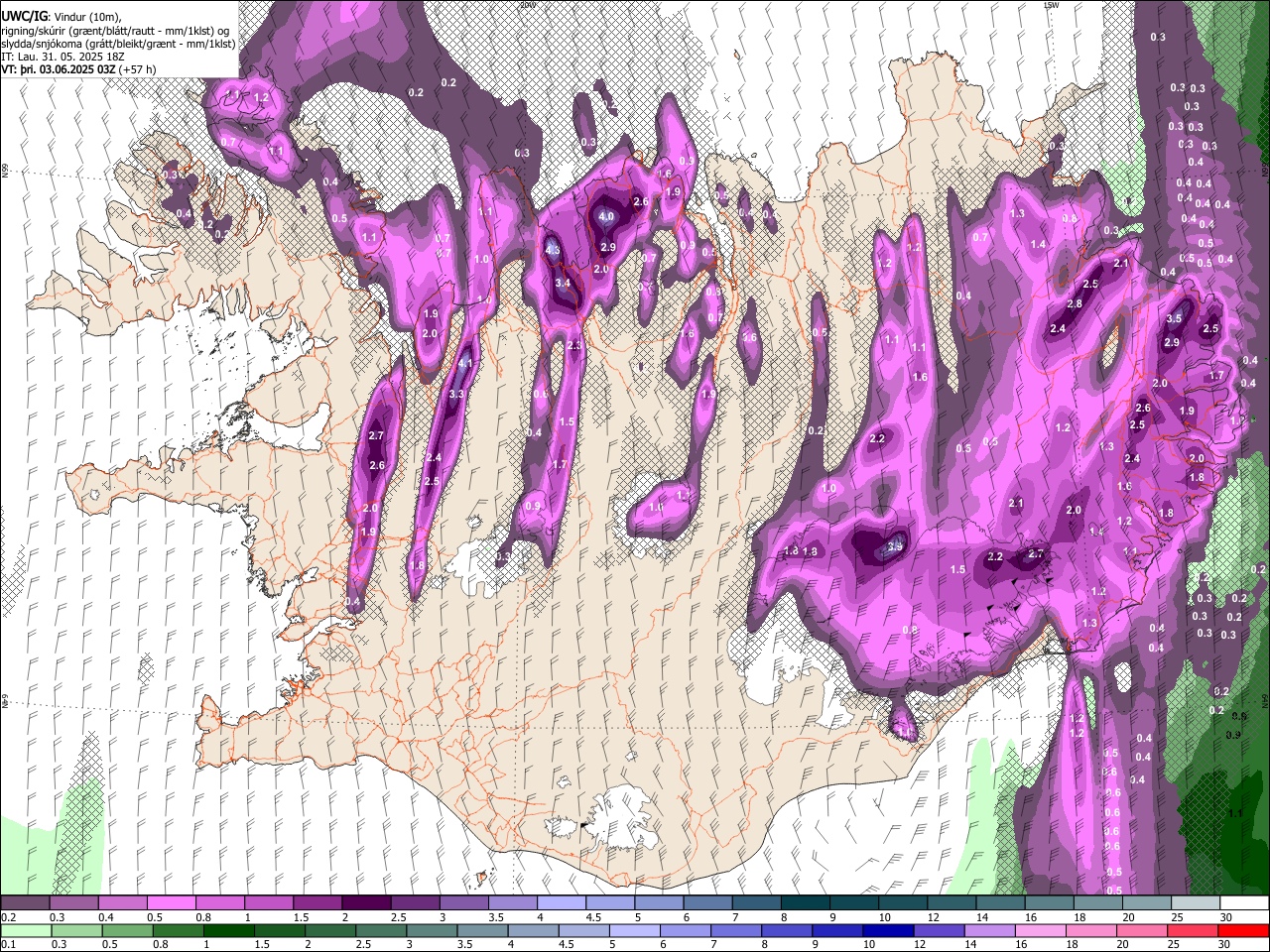
Task: Click the '0.4' label on upper legend scale
Action: (105, 917)
